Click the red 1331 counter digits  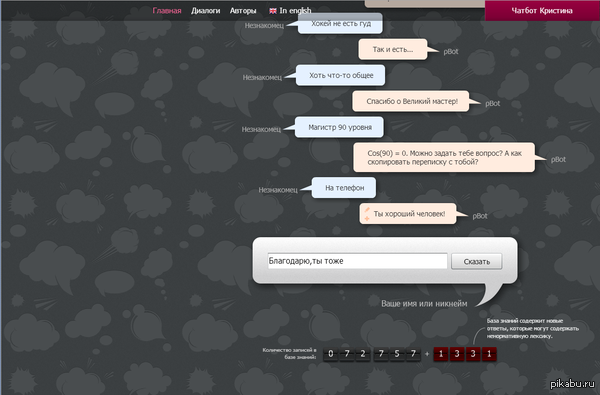coord(465,354)
